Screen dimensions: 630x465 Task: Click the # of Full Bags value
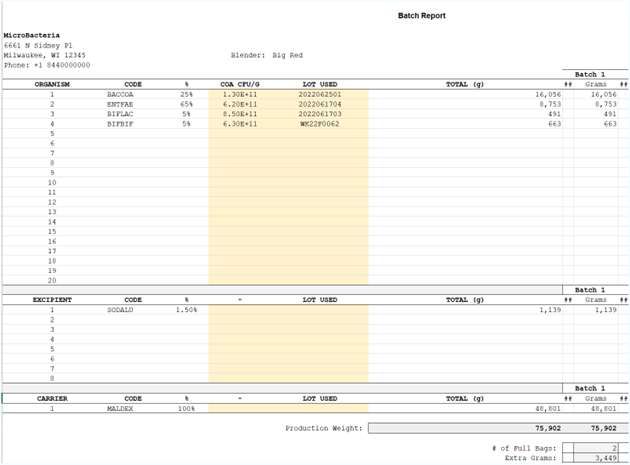595,448
